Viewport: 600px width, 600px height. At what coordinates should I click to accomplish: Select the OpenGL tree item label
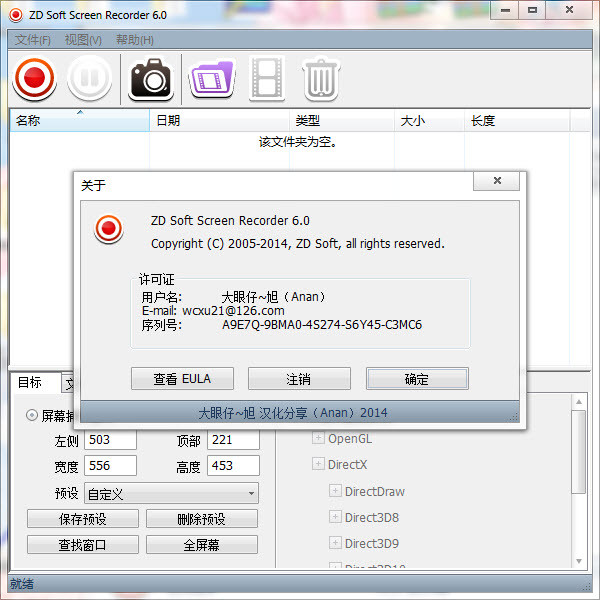click(x=350, y=439)
